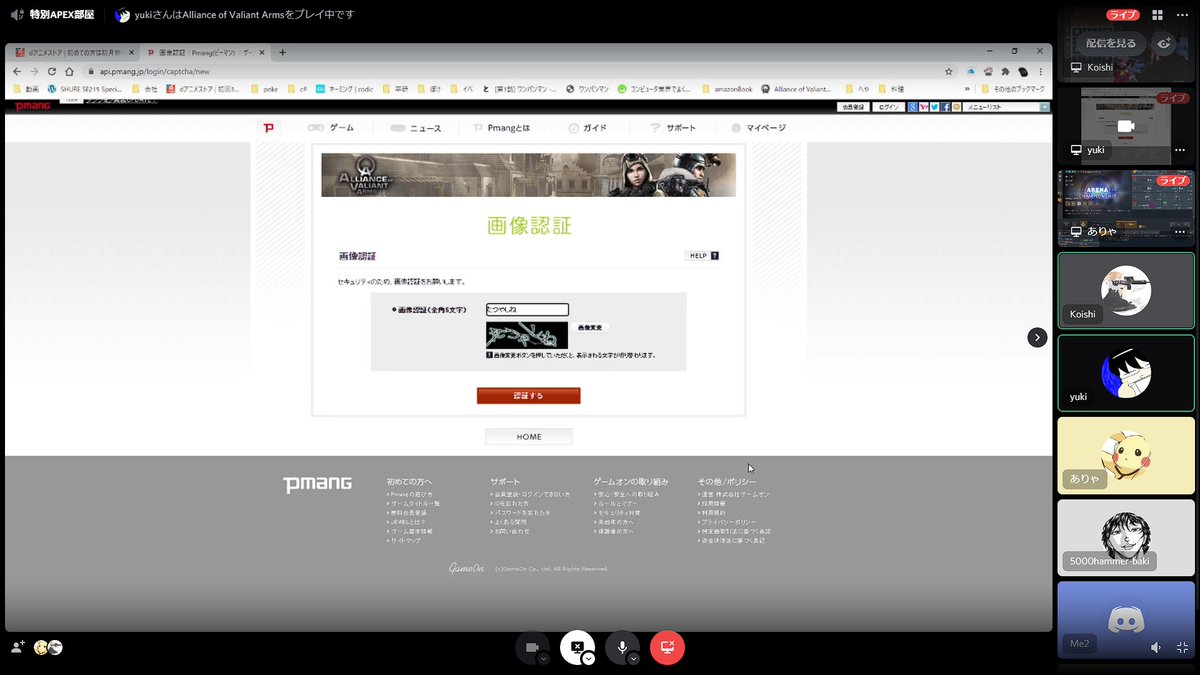Mute channel sound via top-left speaker icon
Image resolution: width=1200 pixels, height=675 pixels.
click(x=16, y=15)
